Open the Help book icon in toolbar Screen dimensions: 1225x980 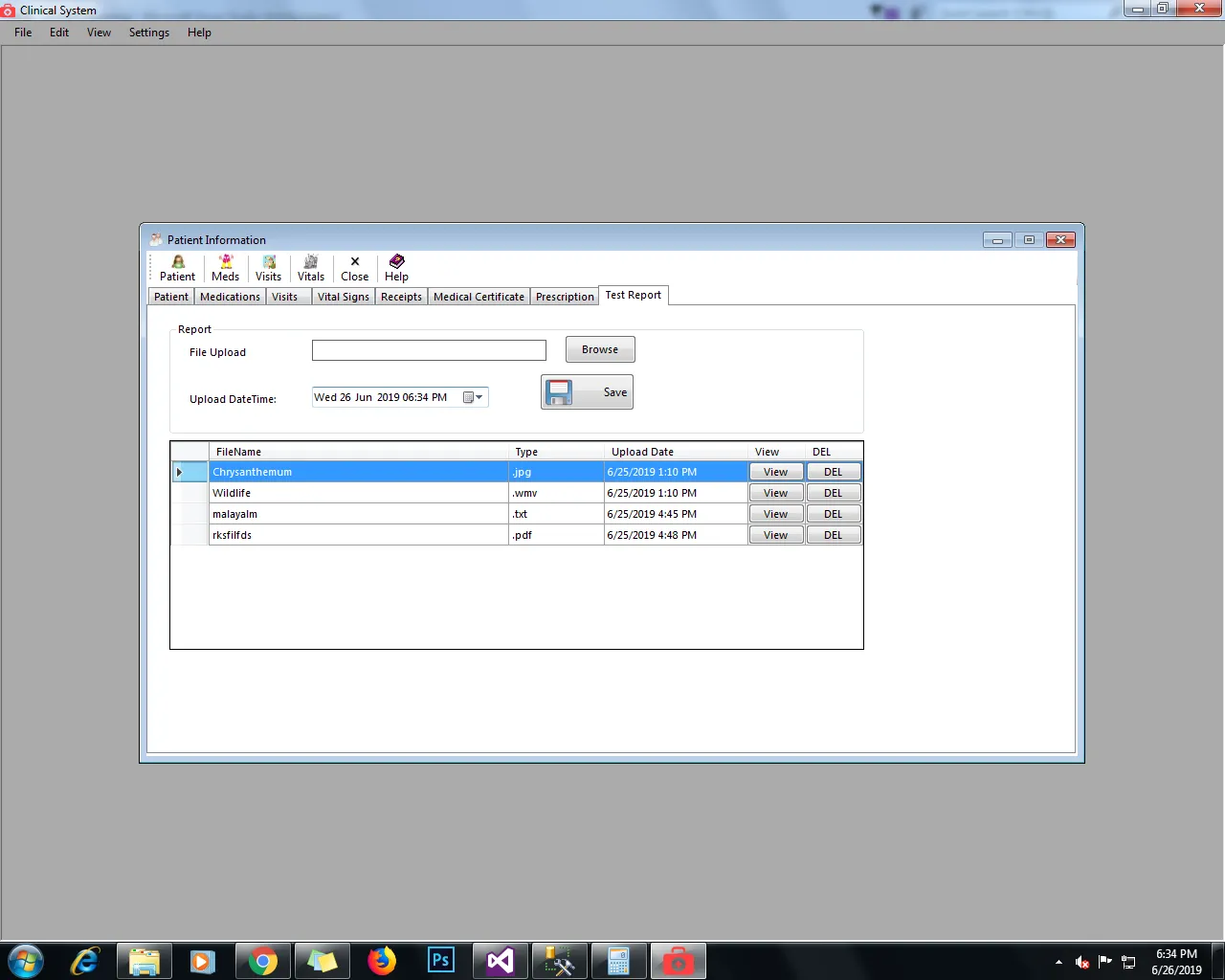tap(396, 268)
